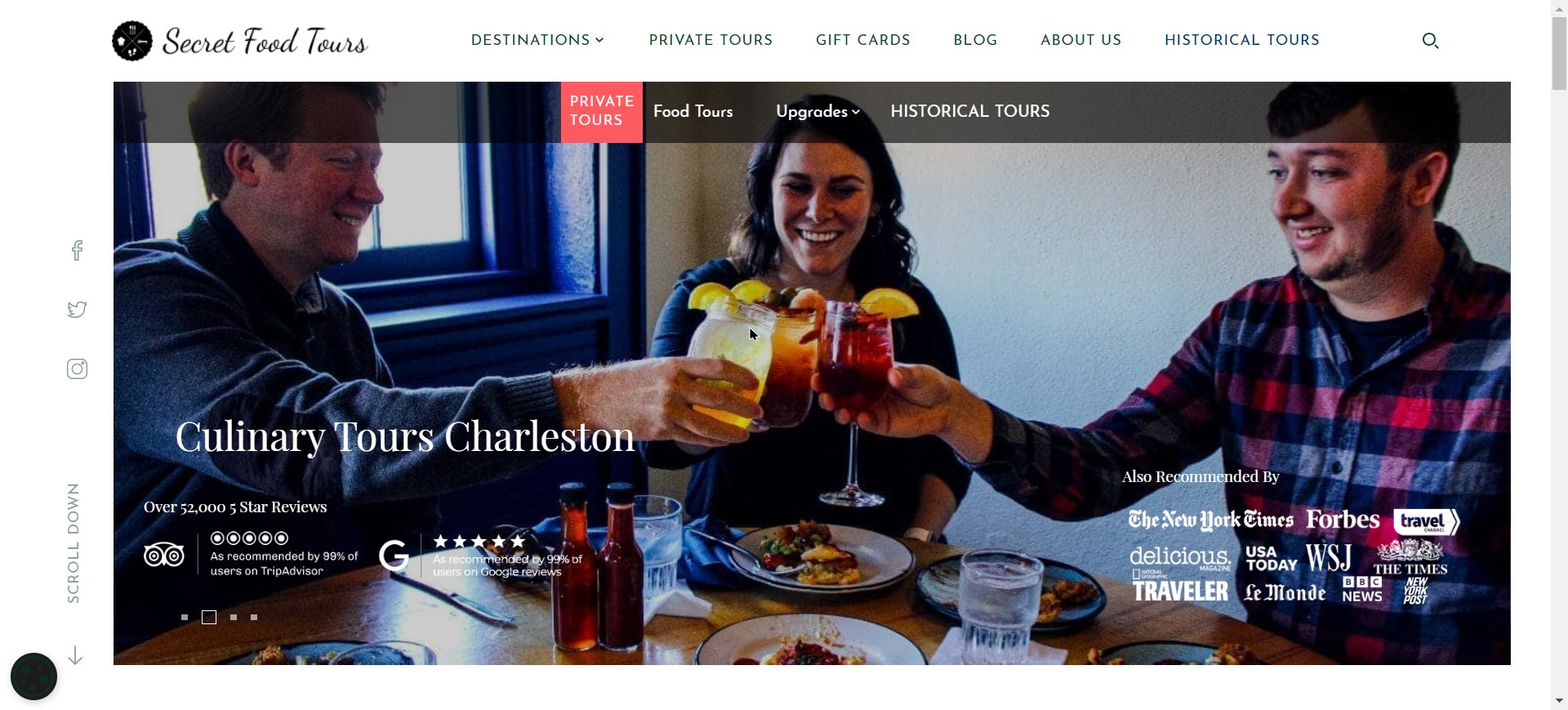Select the fourth slideshow dot
1568x710 pixels.
coord(254,618)
